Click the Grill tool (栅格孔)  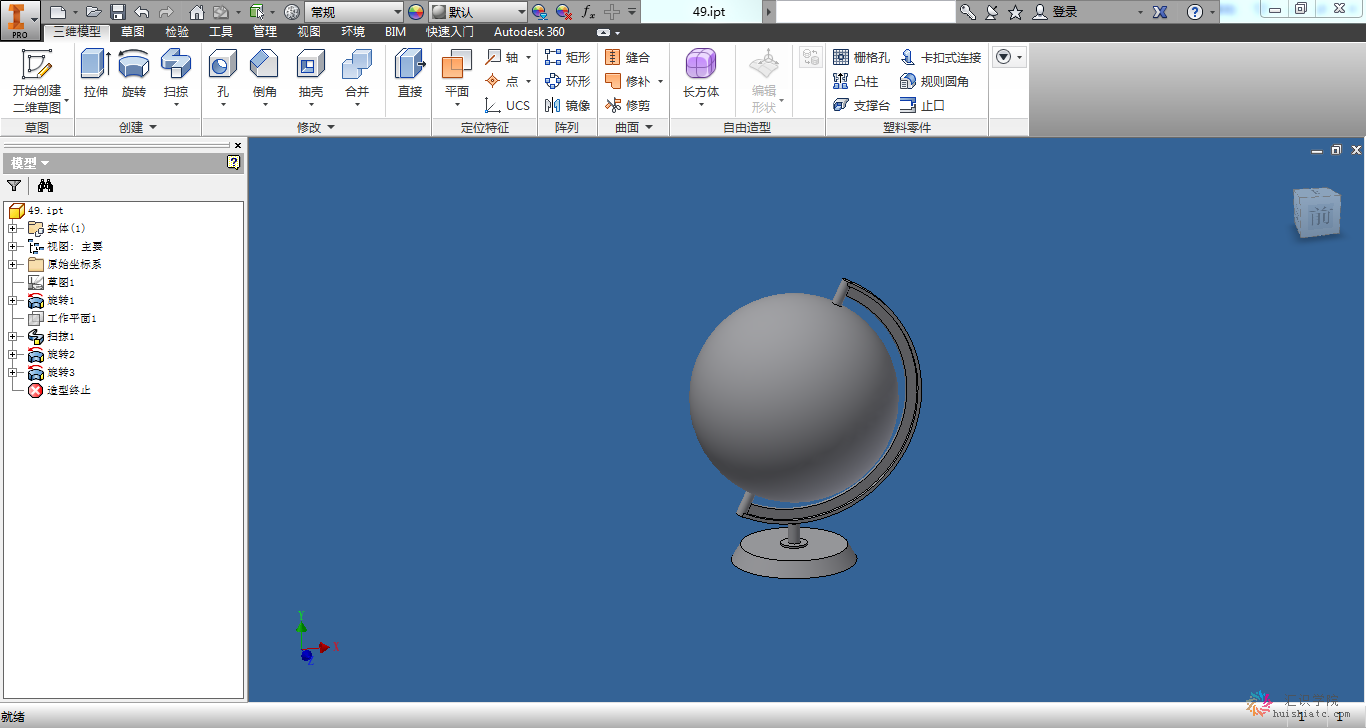[861, 57]
